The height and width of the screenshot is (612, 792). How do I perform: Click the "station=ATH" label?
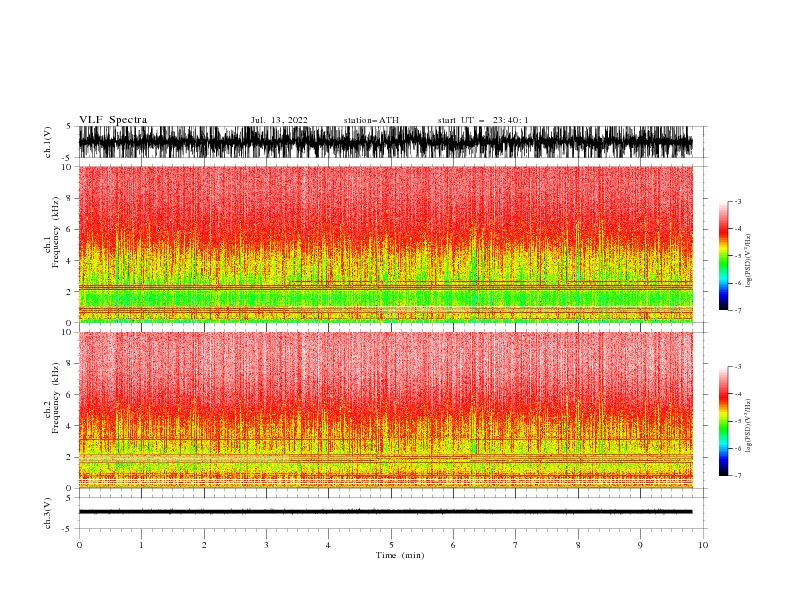pos(371,120)
